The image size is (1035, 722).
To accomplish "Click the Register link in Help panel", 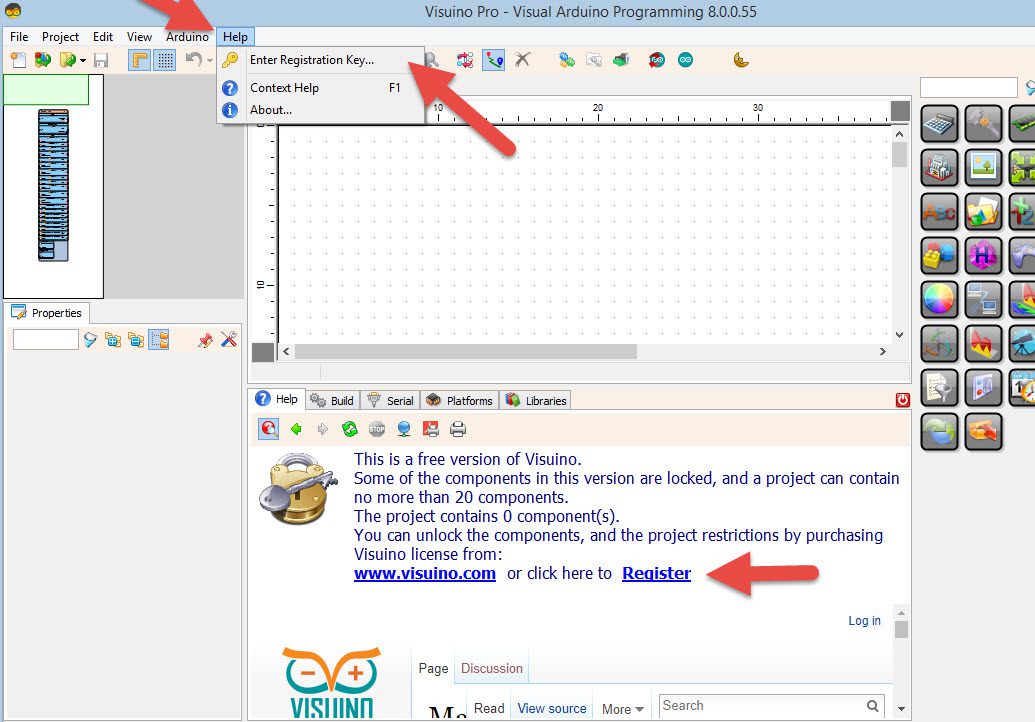I will pyautogui.click(x=657, y=573).
